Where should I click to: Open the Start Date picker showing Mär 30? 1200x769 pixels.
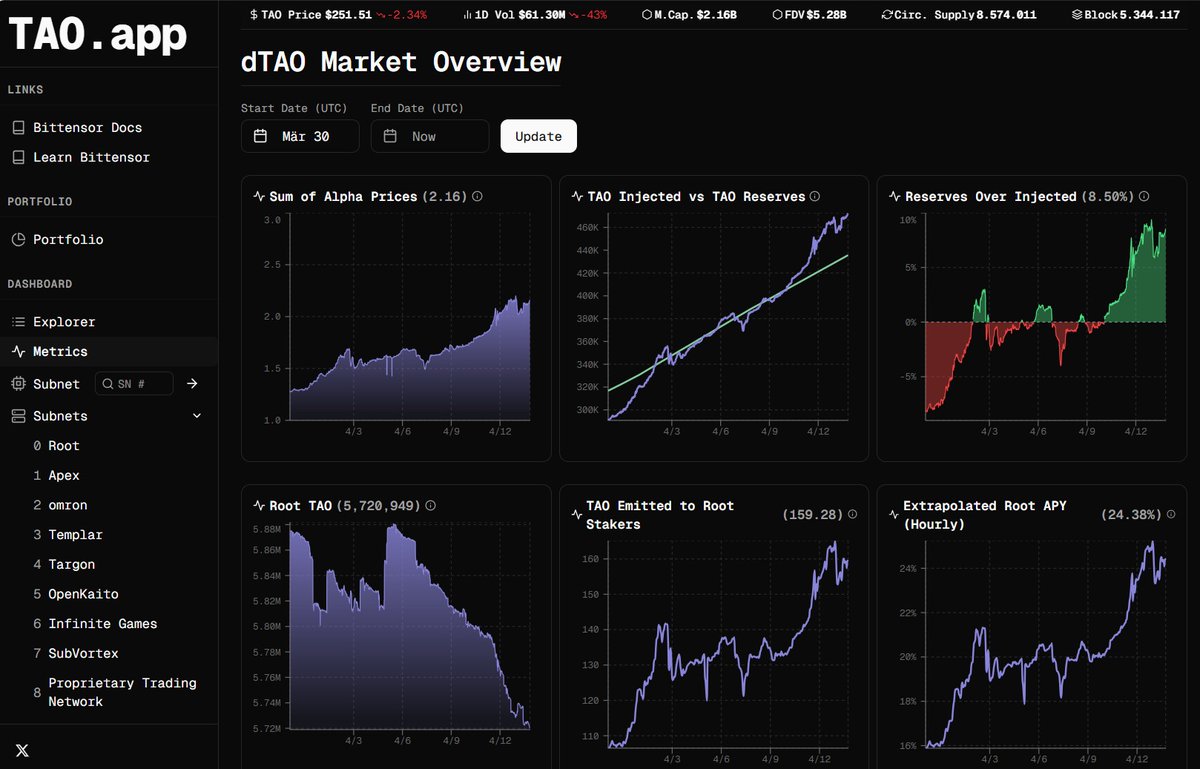300,136
